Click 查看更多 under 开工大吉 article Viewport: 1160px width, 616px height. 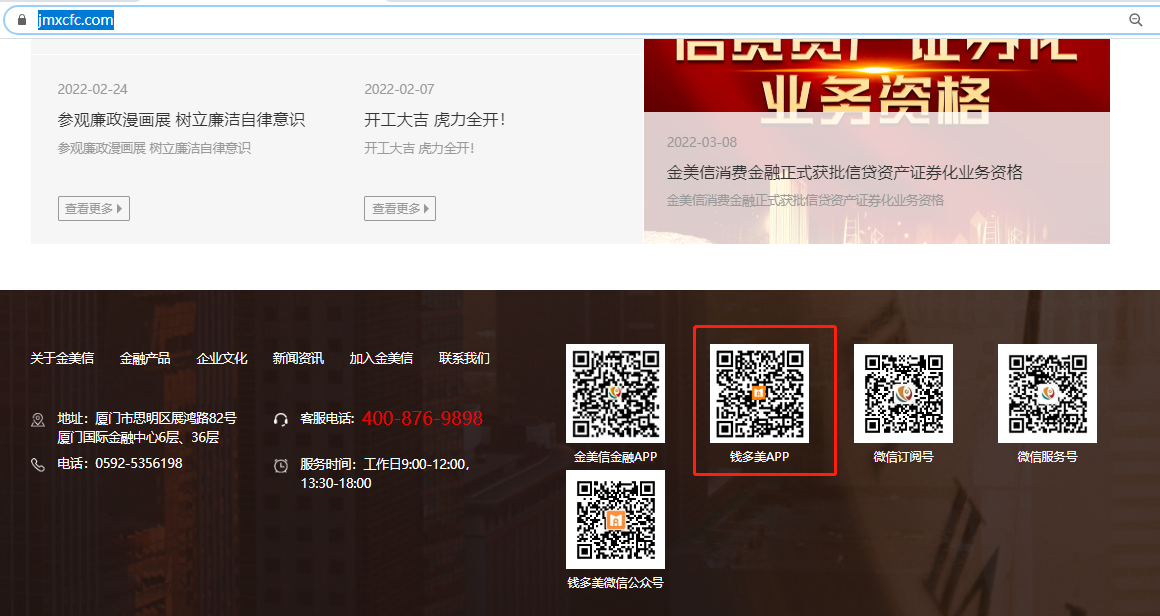400,209
